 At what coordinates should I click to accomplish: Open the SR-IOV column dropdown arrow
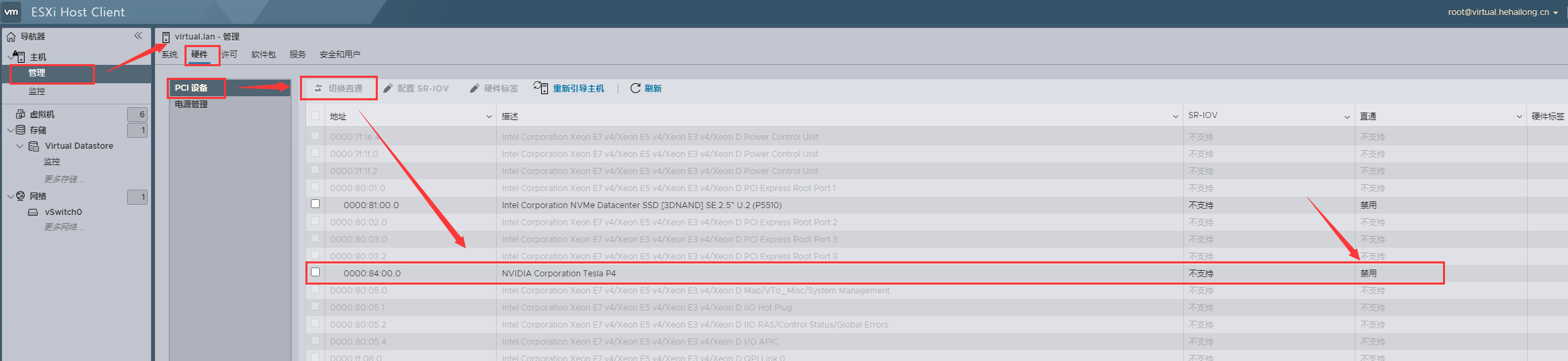coord(1347,117)
